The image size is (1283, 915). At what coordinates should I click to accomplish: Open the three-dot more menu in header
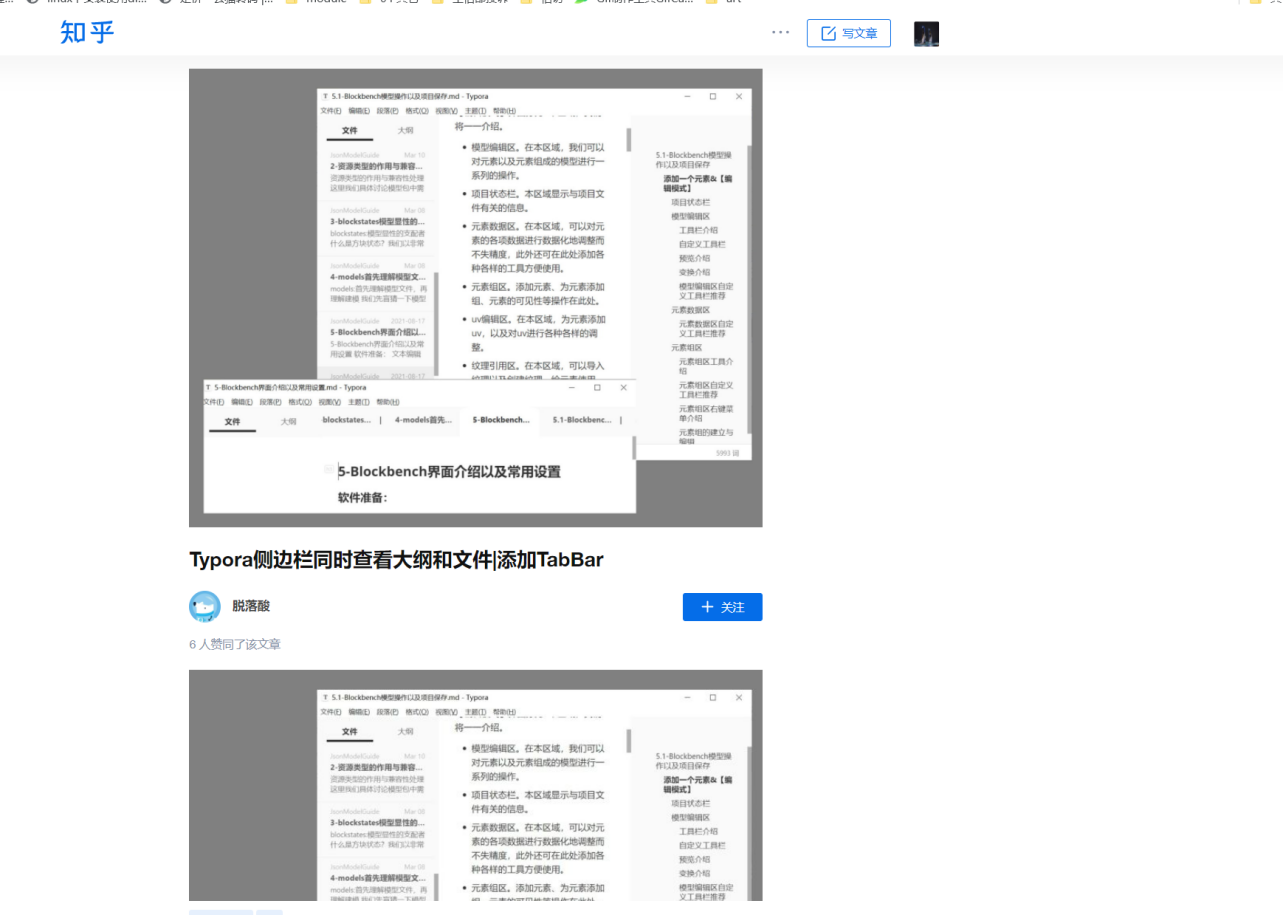tap(781, 33)
